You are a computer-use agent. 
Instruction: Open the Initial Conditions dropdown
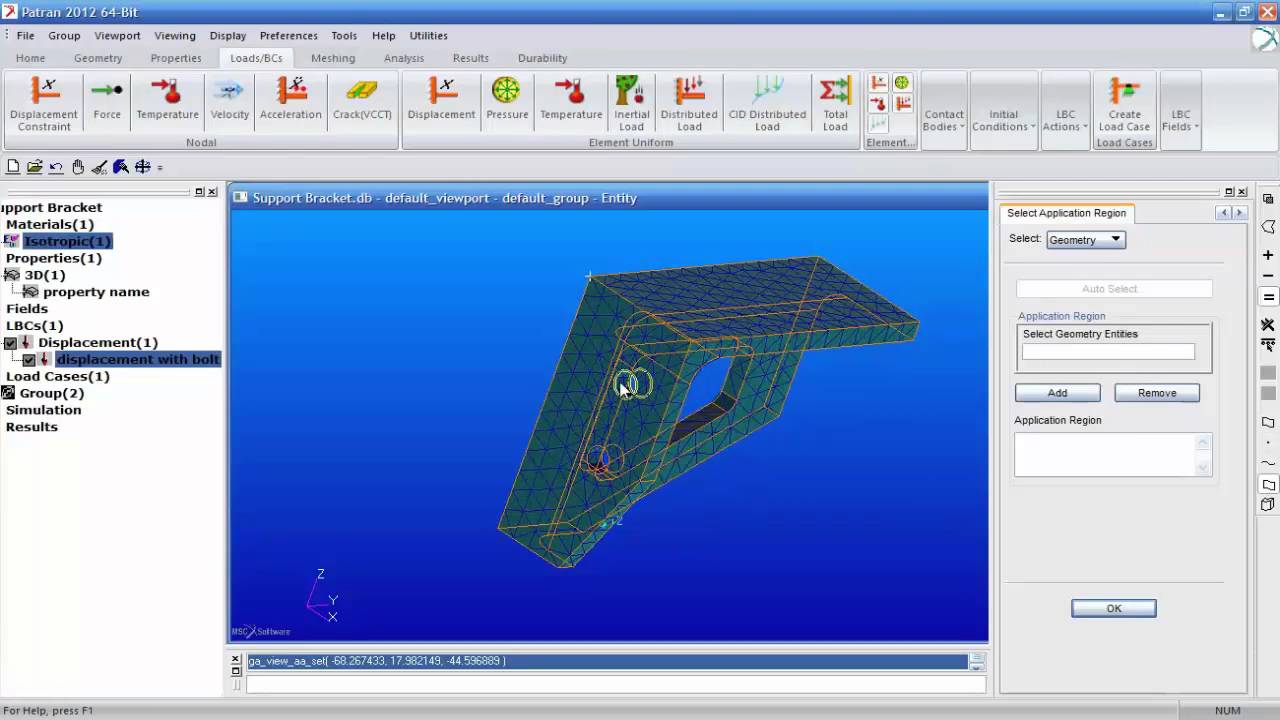[1003, 120]
